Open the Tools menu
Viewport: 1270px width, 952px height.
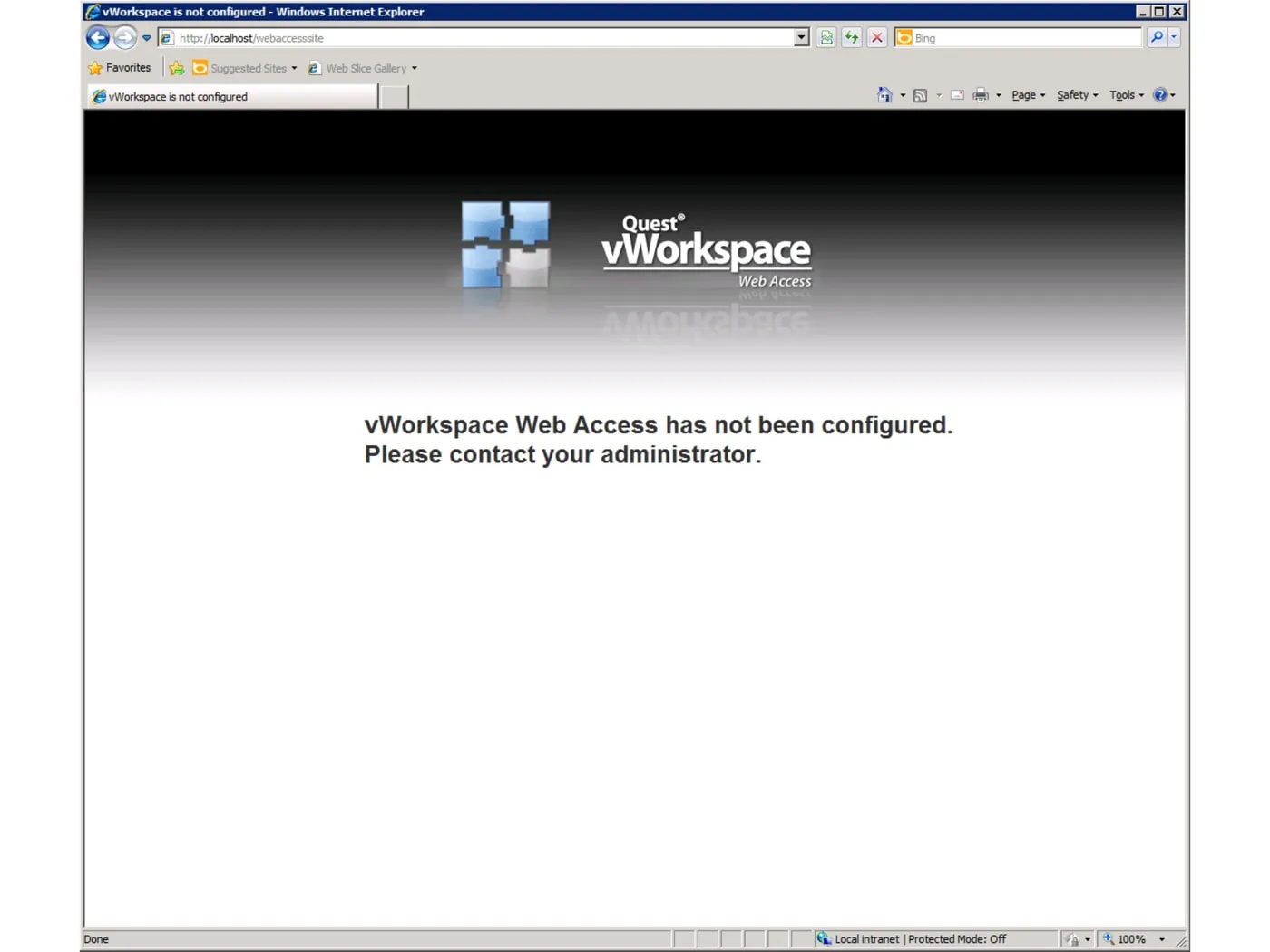(x=1127, y=95)
